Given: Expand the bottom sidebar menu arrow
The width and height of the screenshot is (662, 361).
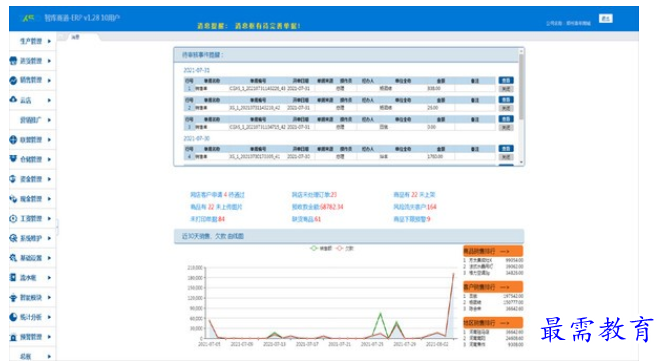Looking at the screenshot, I should pos(49,356).
